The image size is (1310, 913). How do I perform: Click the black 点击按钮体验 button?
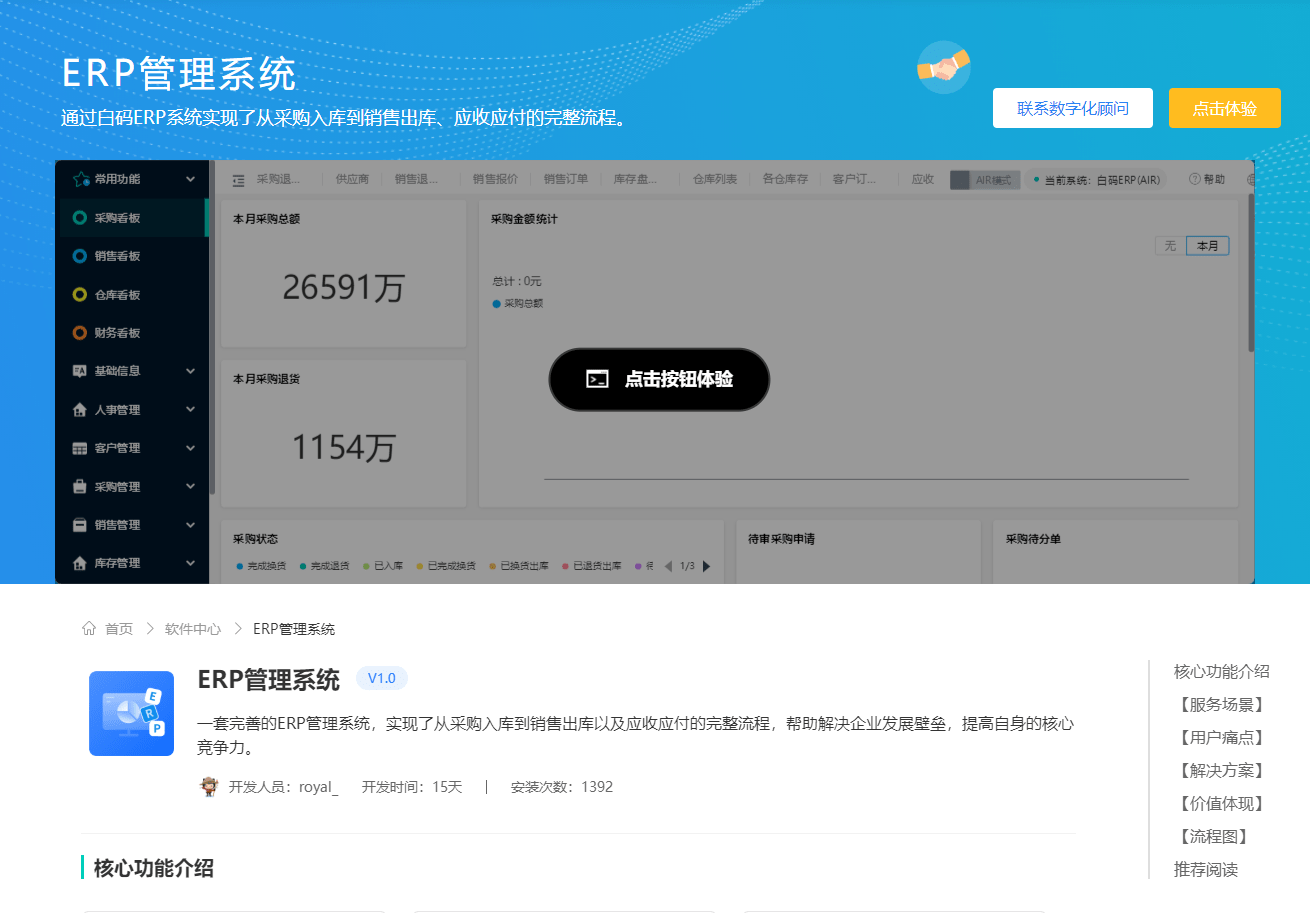pyautogui.click(x=659, y=379)
